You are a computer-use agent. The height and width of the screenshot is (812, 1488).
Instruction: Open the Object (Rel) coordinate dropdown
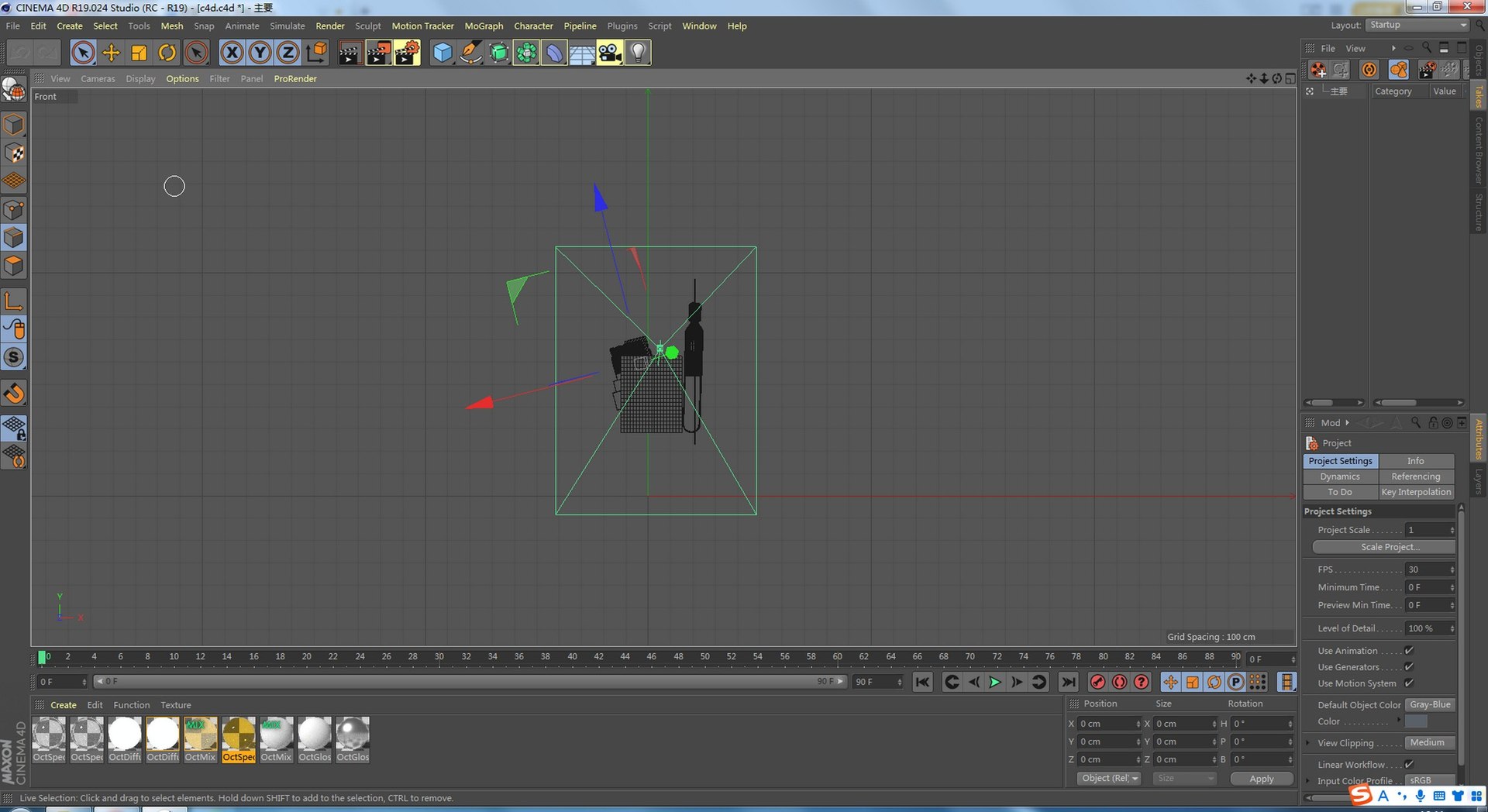pos(1109,779)
